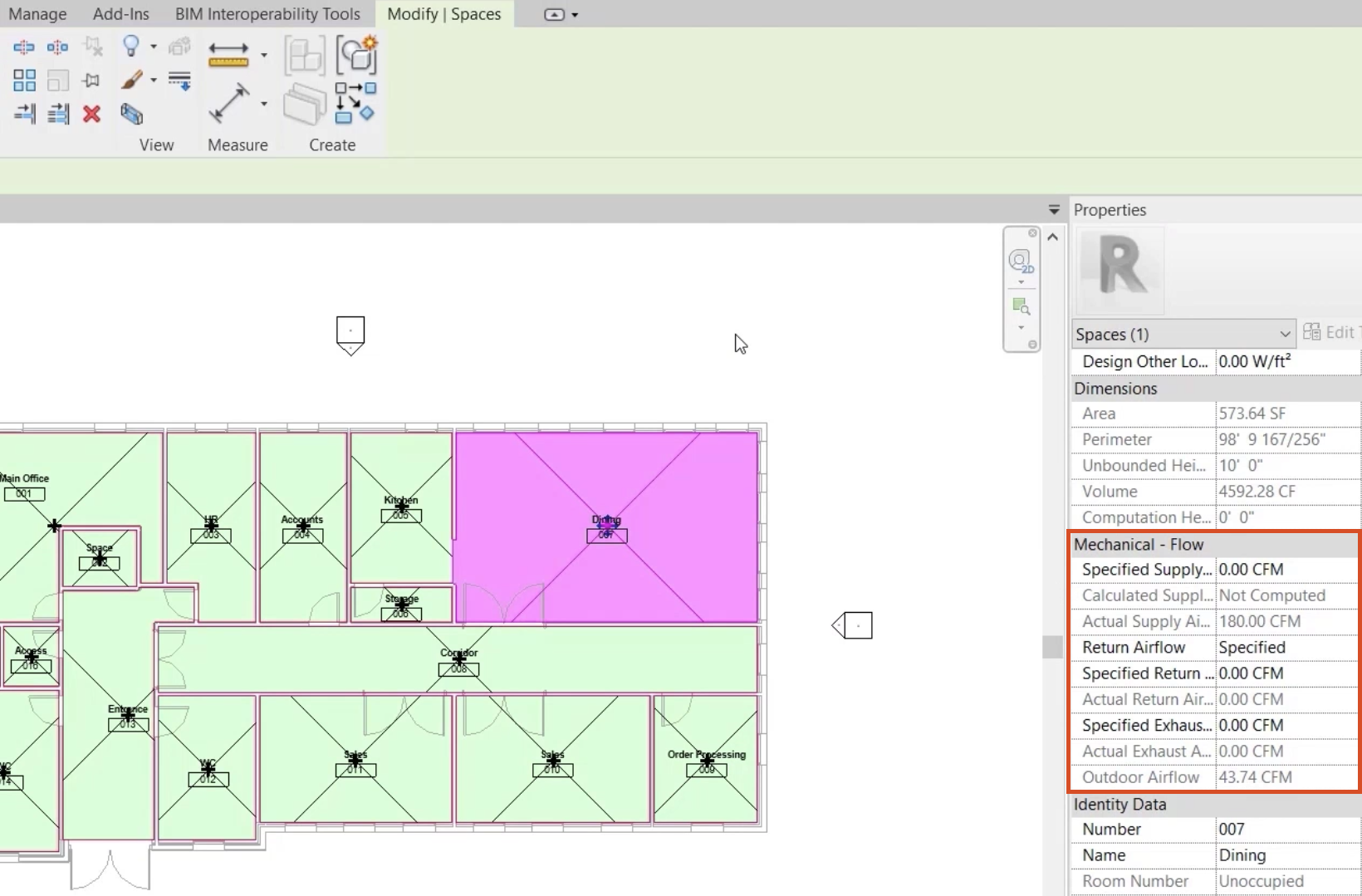Select the Split Element tool

pyautogui.click(x=24, y=47)
